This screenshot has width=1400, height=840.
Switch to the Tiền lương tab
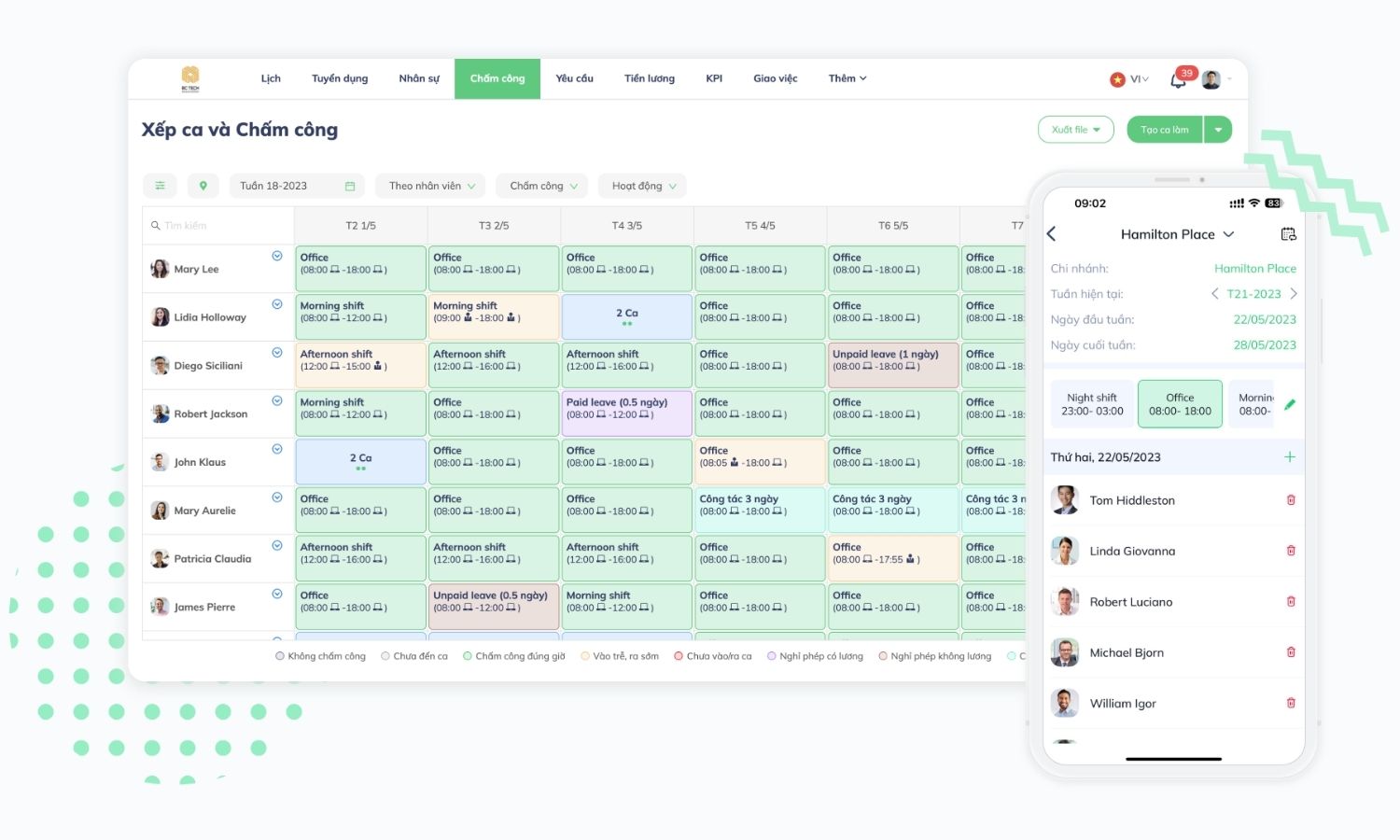[649, 78]
